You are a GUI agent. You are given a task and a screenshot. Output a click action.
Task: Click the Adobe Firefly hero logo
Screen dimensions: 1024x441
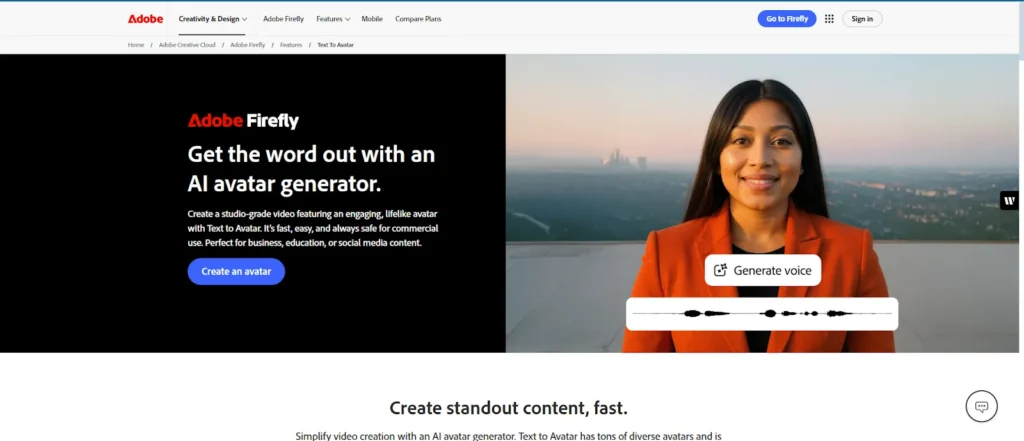click(x=243, y=121)
